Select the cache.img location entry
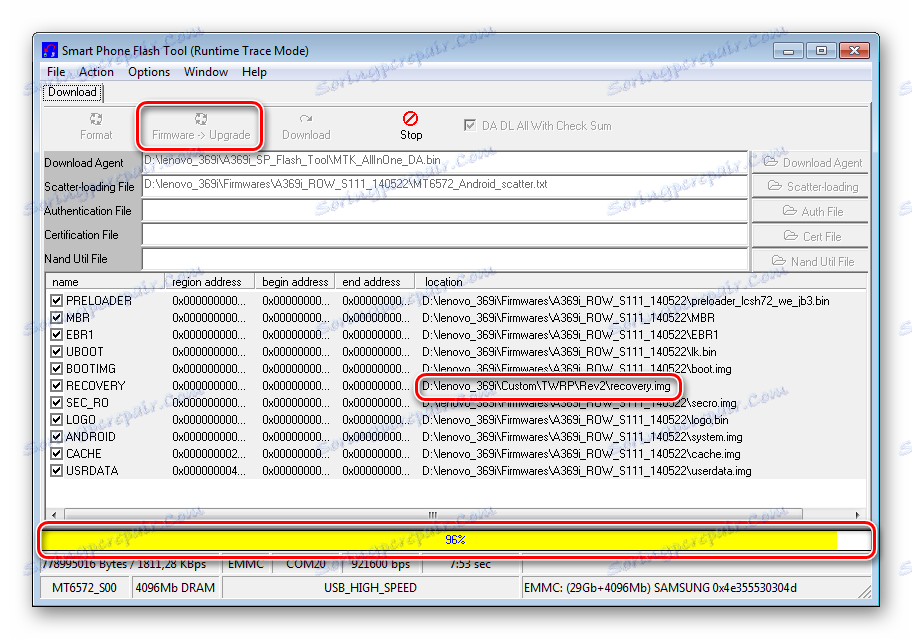912x639 pixels. [x=581, y=454]
